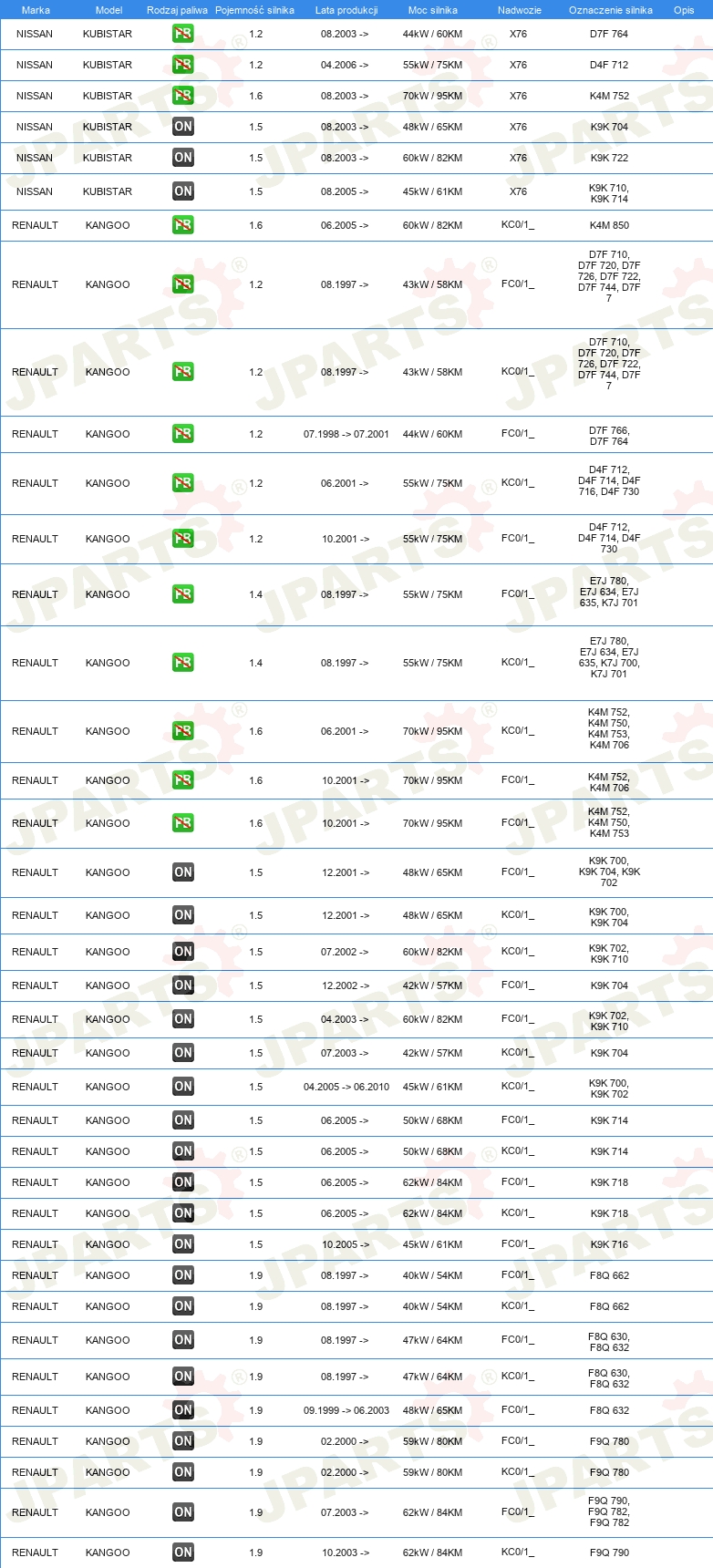Click KUBISTAR in K9K 704 row
The image size is (713, 1568).
[x=108, y=127]
